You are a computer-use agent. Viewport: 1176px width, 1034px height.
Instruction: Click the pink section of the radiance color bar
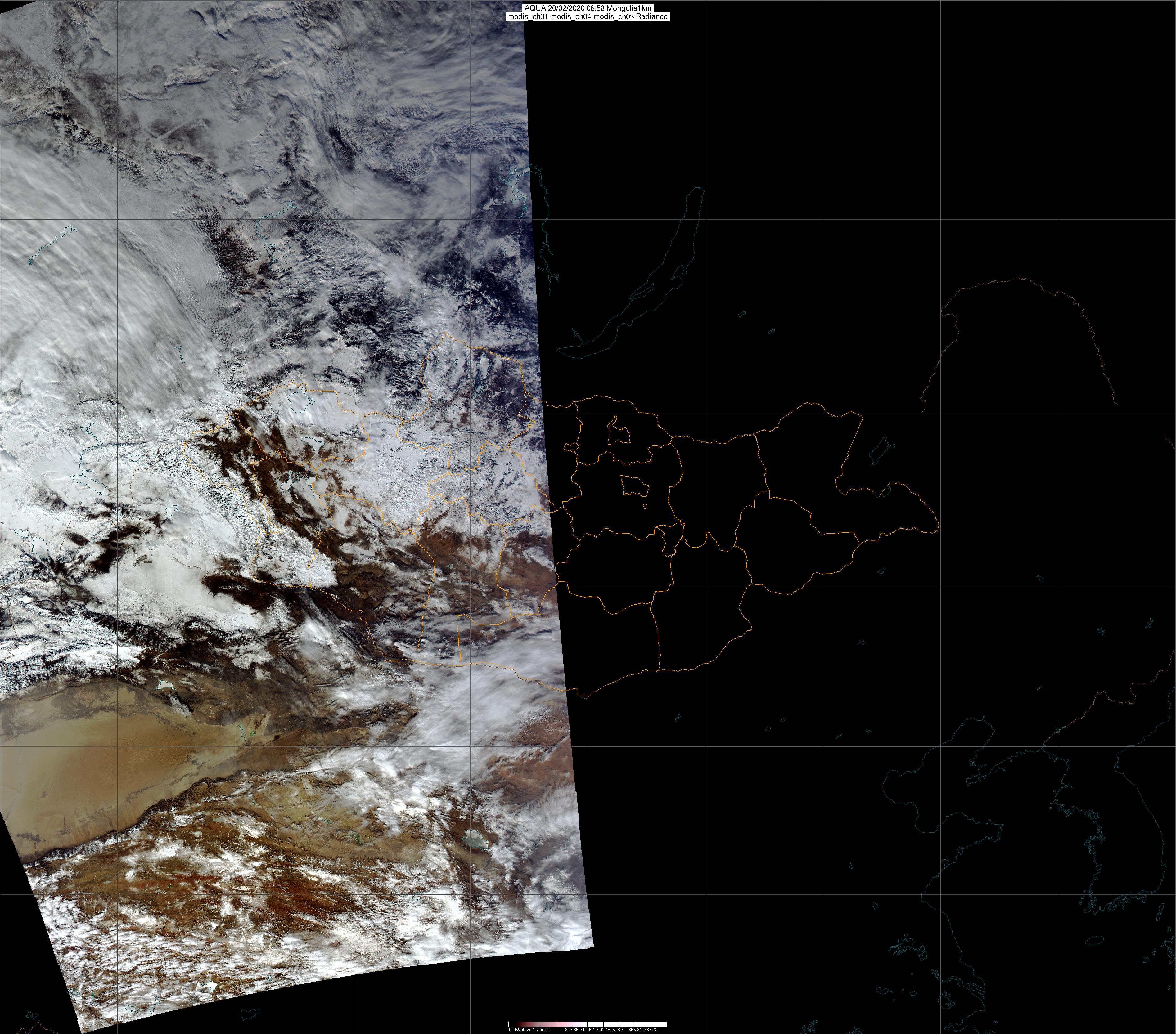tap(564, 1024)
